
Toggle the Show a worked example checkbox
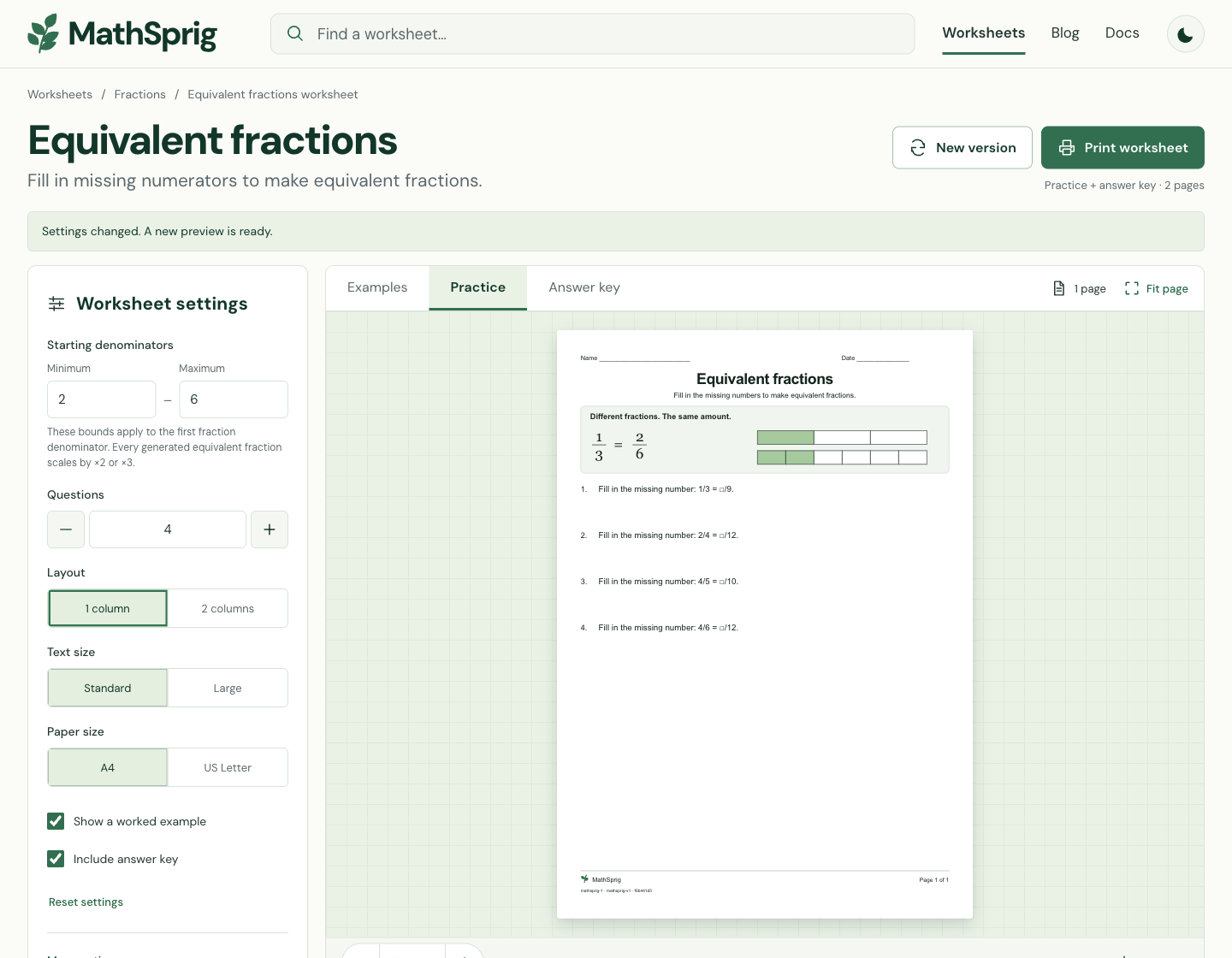click(x=56, y=821)
